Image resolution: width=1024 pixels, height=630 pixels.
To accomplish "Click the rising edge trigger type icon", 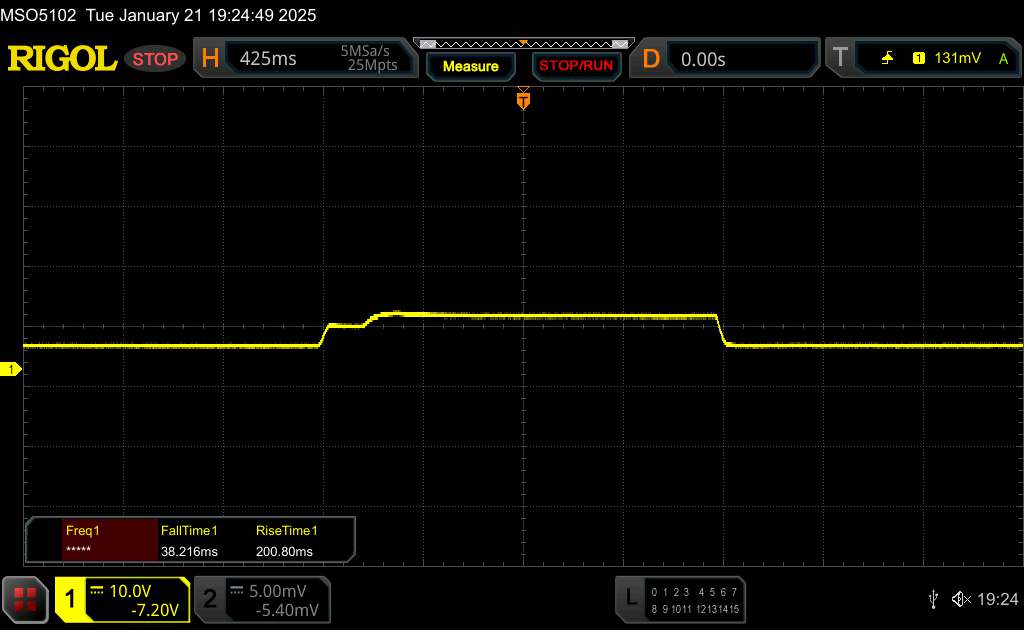I will [x=887, y=59].
